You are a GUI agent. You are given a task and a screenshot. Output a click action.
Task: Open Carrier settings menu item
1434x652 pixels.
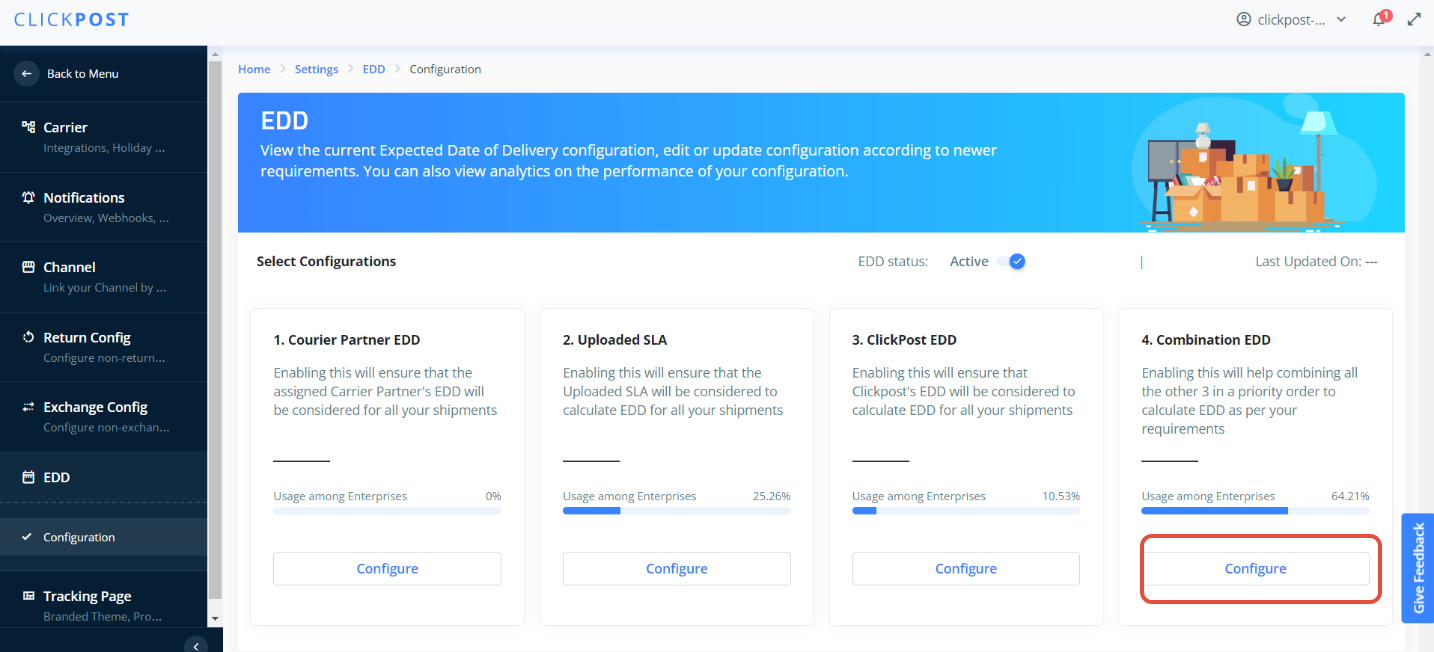[104, 137]
